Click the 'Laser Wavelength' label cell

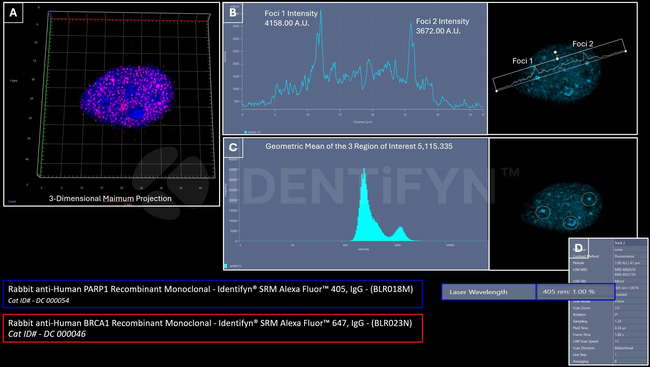[489, 292]
